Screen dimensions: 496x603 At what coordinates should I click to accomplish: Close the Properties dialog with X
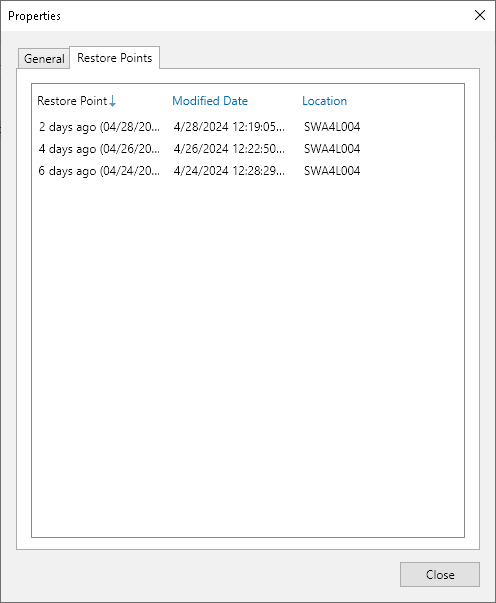(480, 15)
